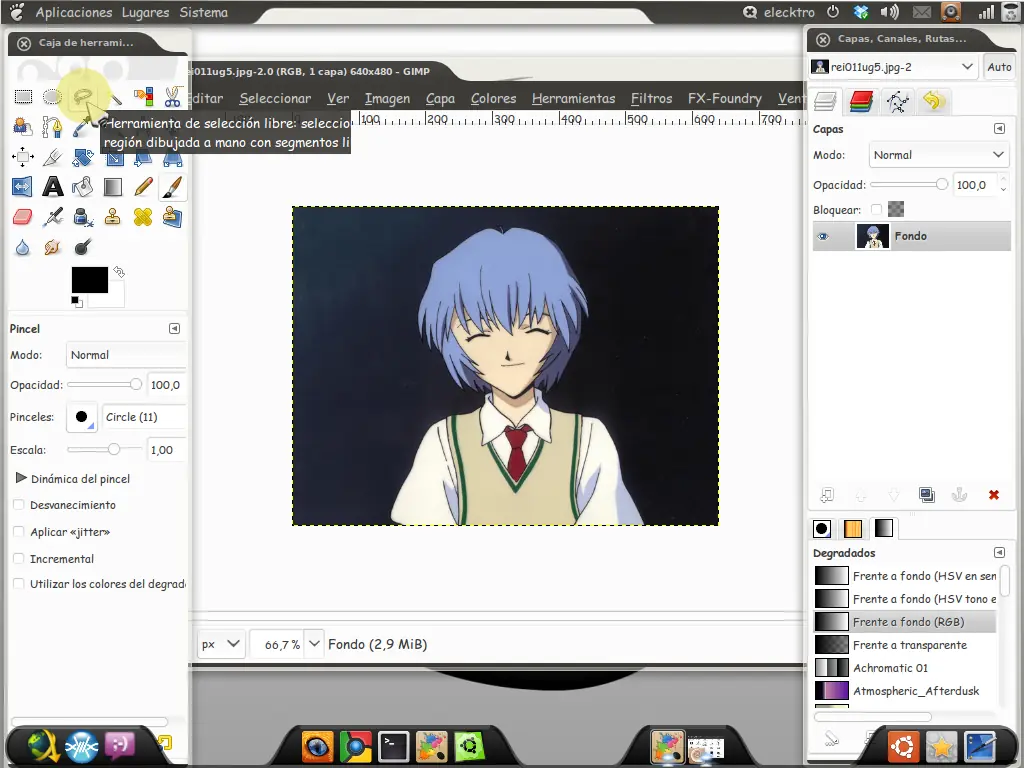Reset colors to default black and white
Viewport: 1024px width, 768px height.
[x=76, y=302]
